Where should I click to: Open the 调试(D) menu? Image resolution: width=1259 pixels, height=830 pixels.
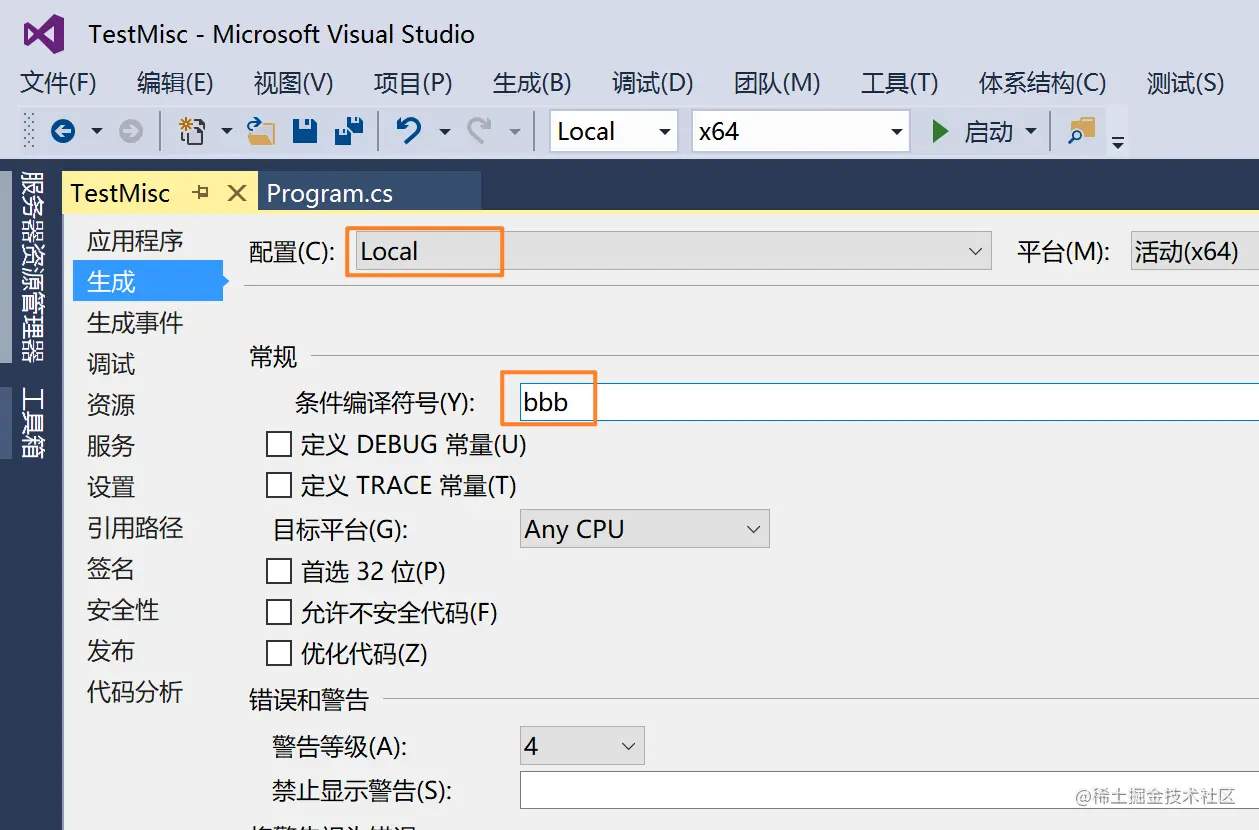tap(652, 83)
